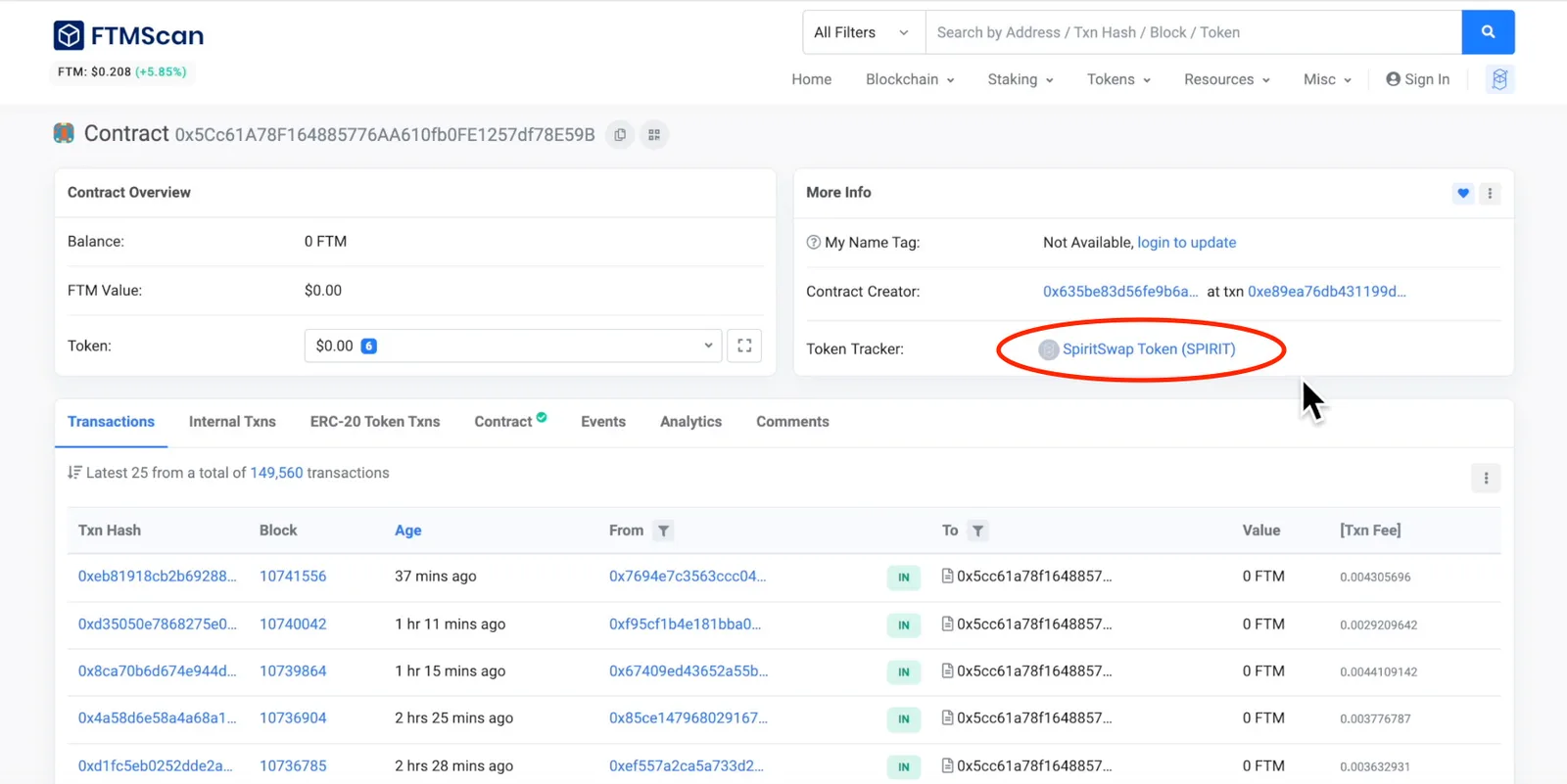Click the blue search magnifier button
1567x784 pixels.
click(x=1488, y=32)
